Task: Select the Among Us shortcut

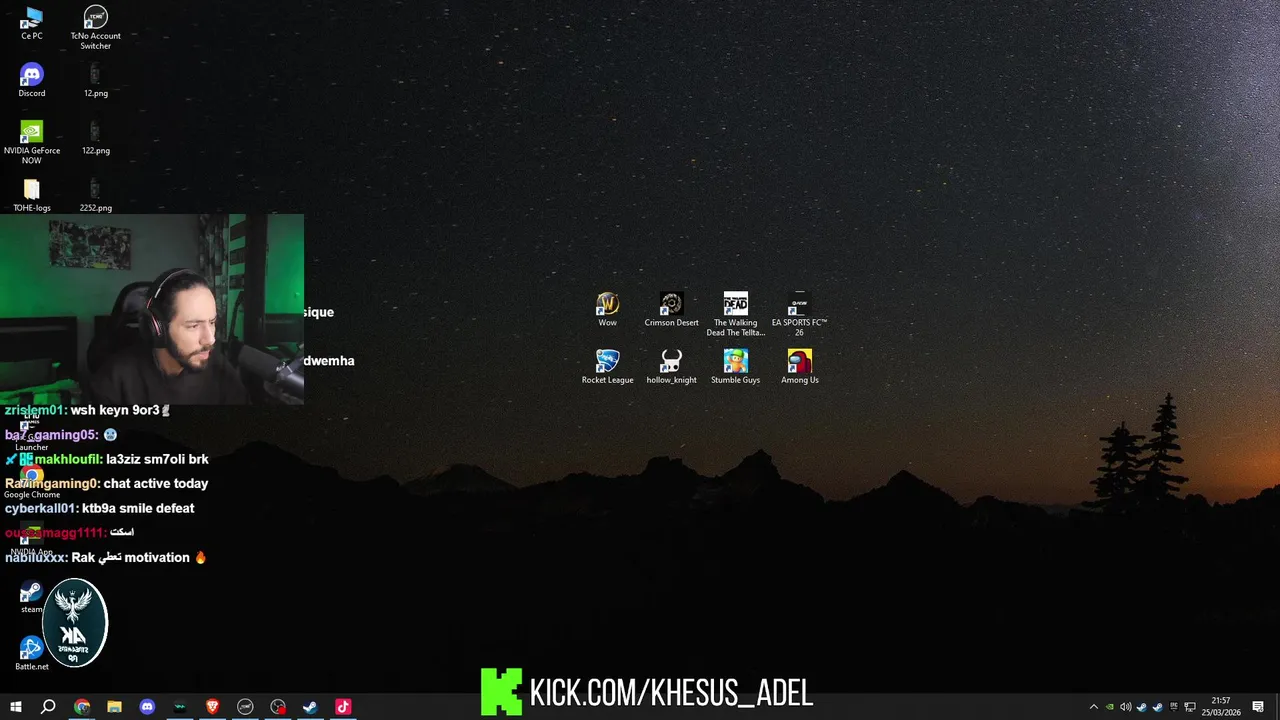Action: coord(799,367)
